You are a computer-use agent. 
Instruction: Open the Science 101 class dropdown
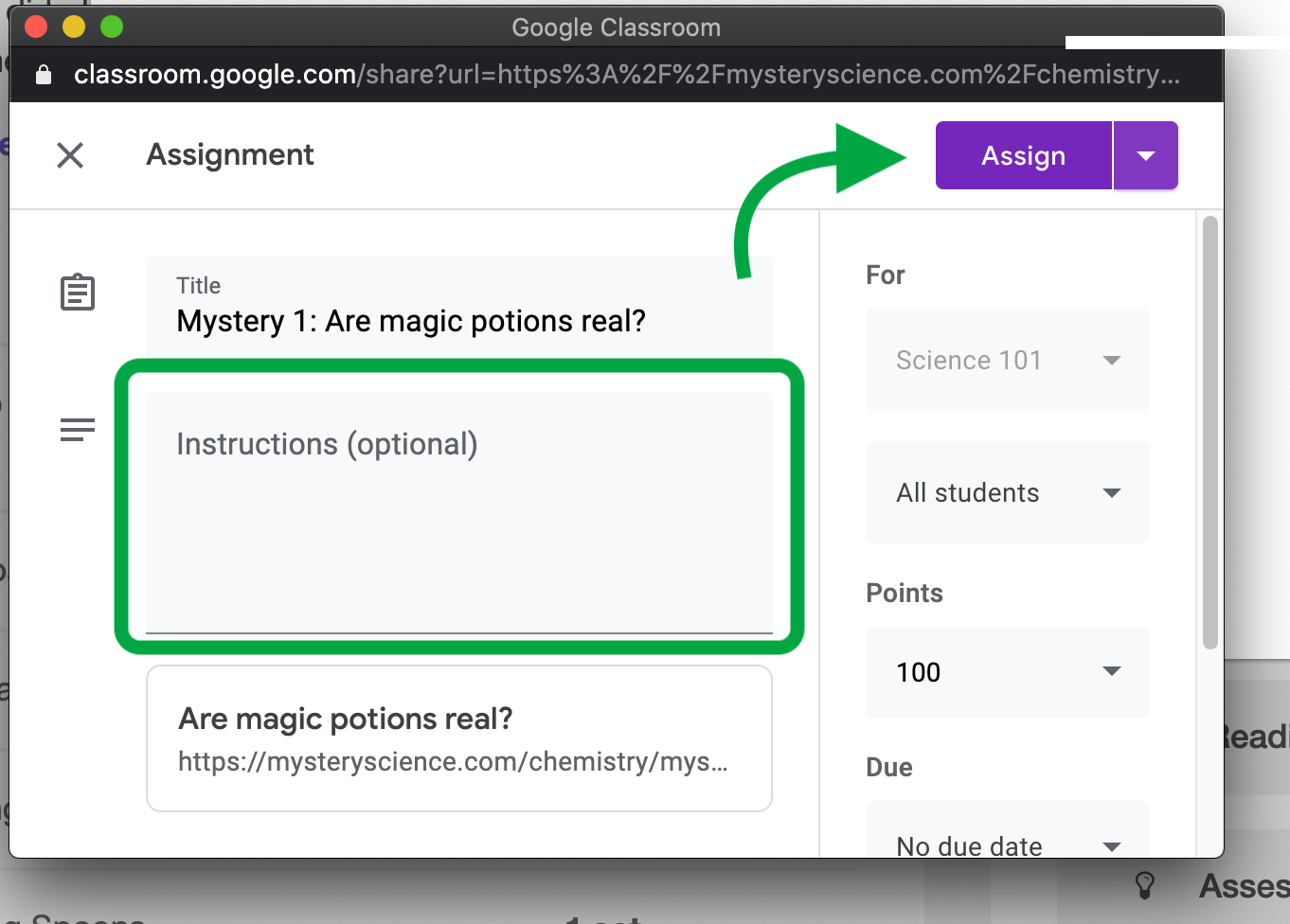tap(1008, 360)
